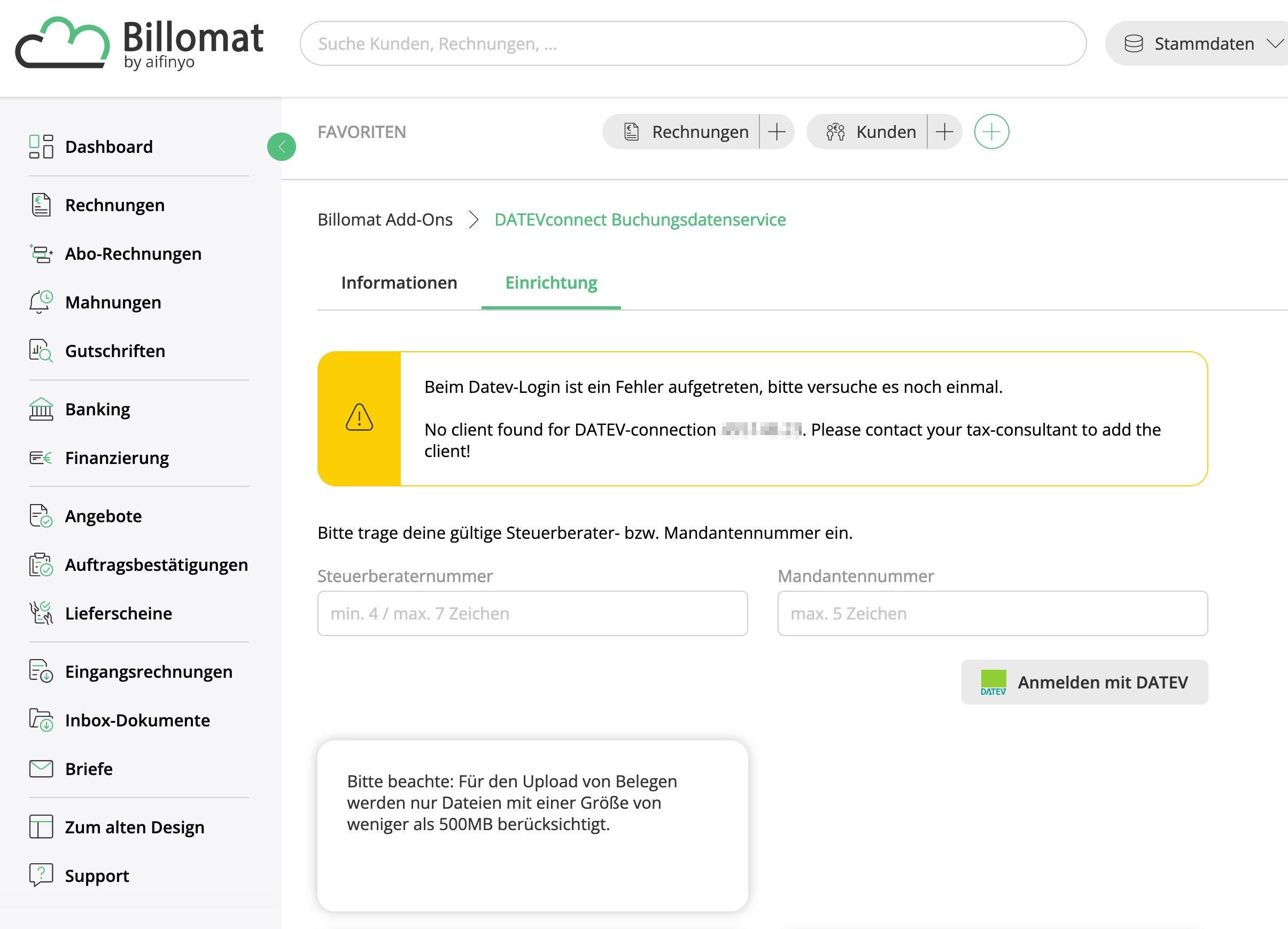The image size is (1288, 929).
Task: Click the plus next to Kunden favorite
Action: (944, 131)
